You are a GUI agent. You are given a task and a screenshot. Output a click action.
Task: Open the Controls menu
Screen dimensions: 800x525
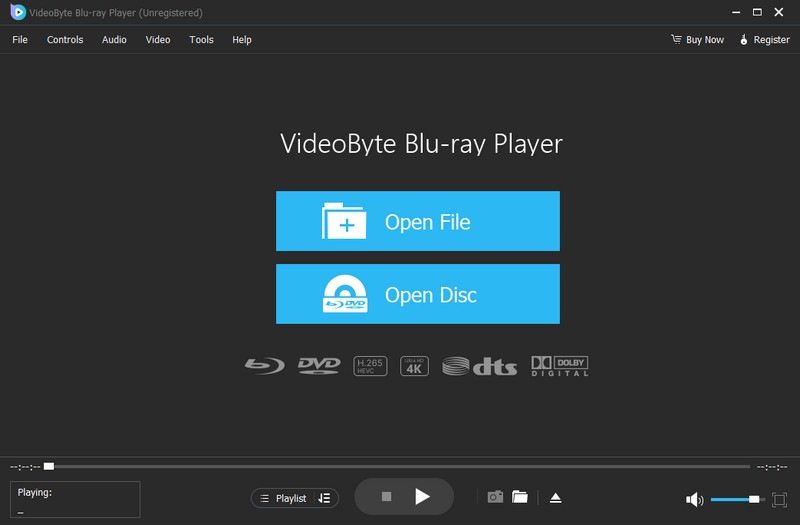65,40
